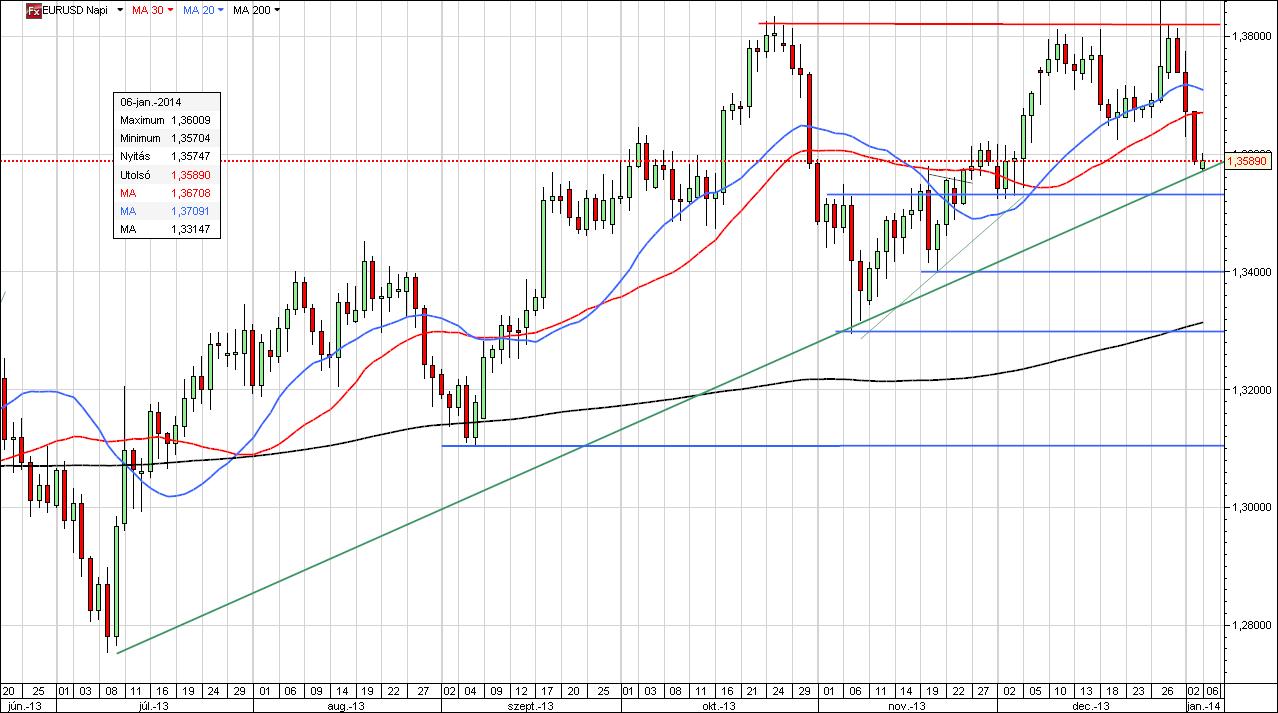Screen dimensions: 1278x713
Task: Click the Utolsó value 1,35890
Action: 190,175
